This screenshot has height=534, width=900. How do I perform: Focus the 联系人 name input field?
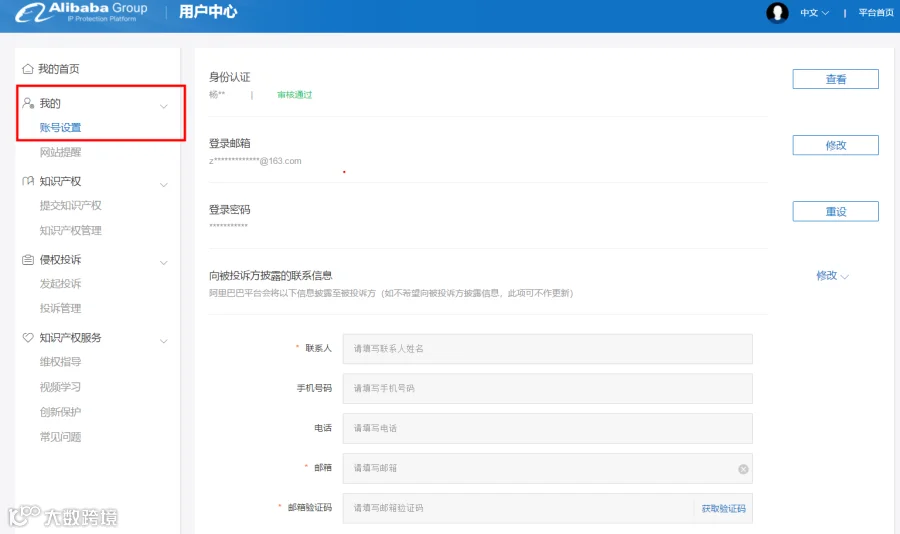[548, 349]
